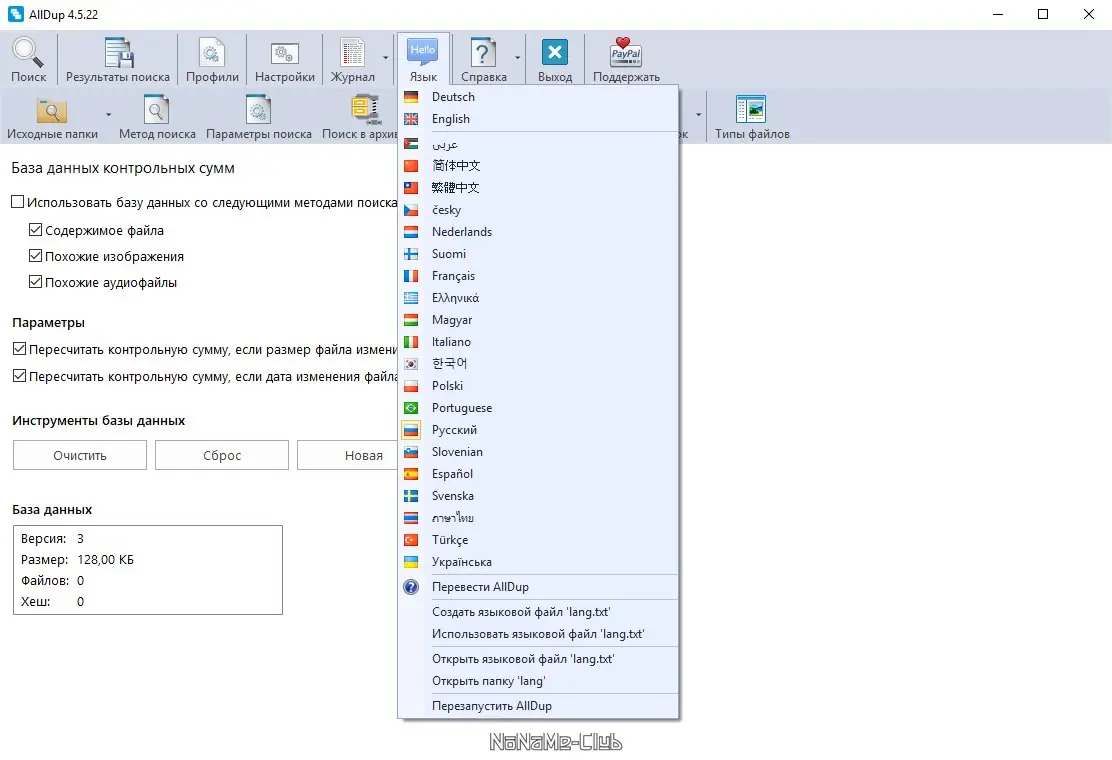Screen dimensions: 1112x760
Task: Expand the Исходные папки dropdown arrow
Action: tap(109, 115)
